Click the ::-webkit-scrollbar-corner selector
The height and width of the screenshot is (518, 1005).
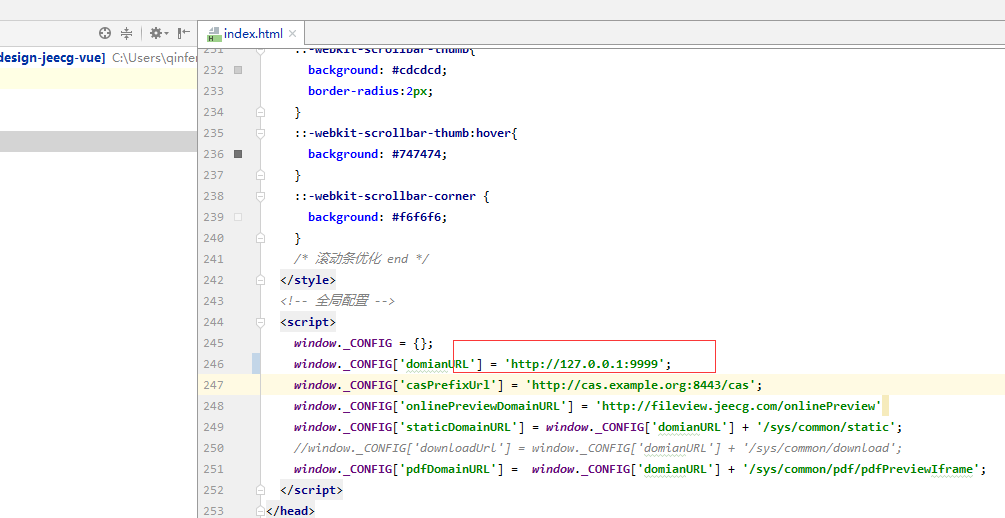pyautogui.click(x=385, y=196)
